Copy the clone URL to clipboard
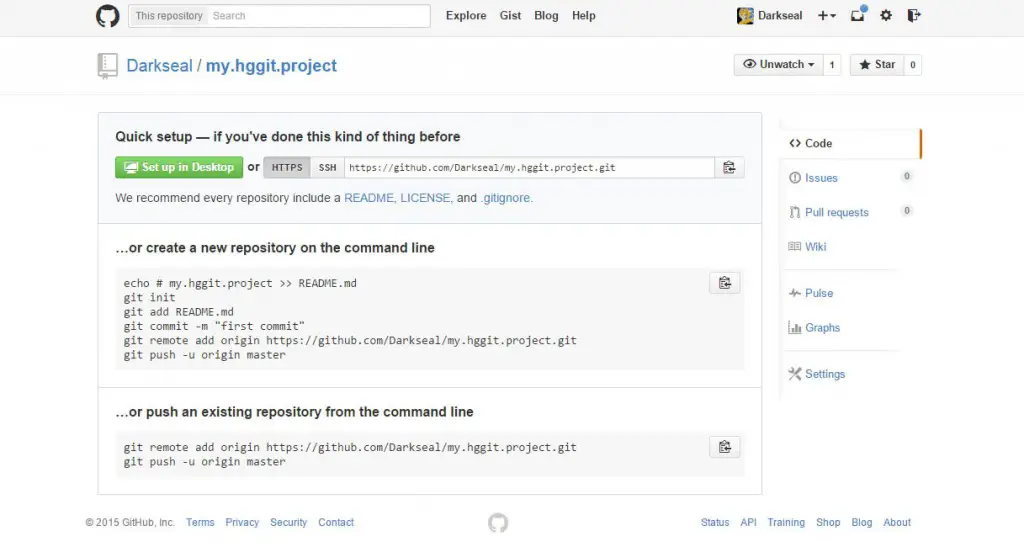1024x547 pixels. click(x=729, y=168)
